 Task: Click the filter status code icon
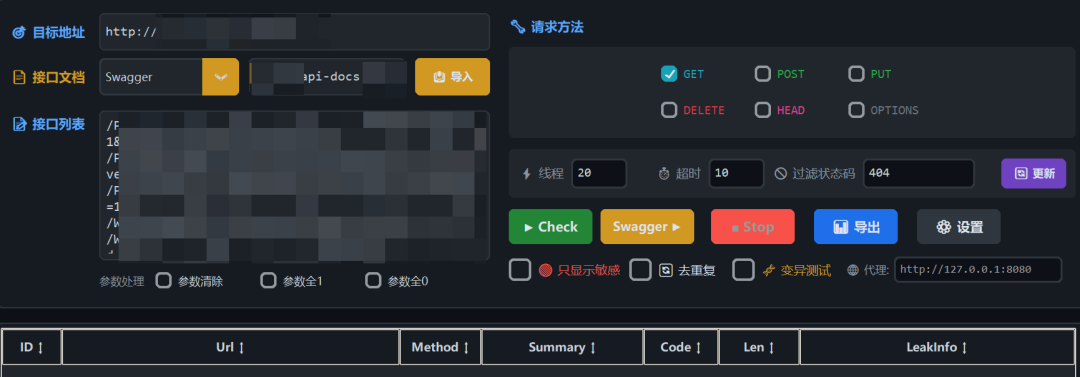780,174
